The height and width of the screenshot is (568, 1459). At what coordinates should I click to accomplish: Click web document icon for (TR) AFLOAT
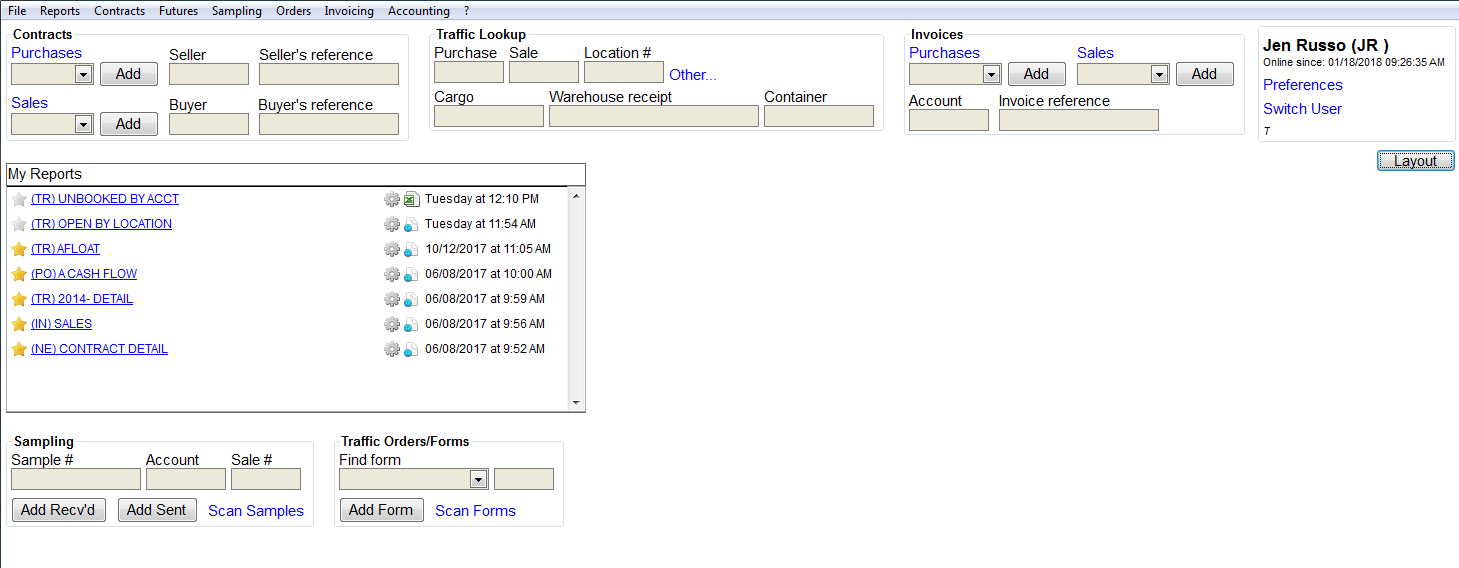click(x=411, y=249)
